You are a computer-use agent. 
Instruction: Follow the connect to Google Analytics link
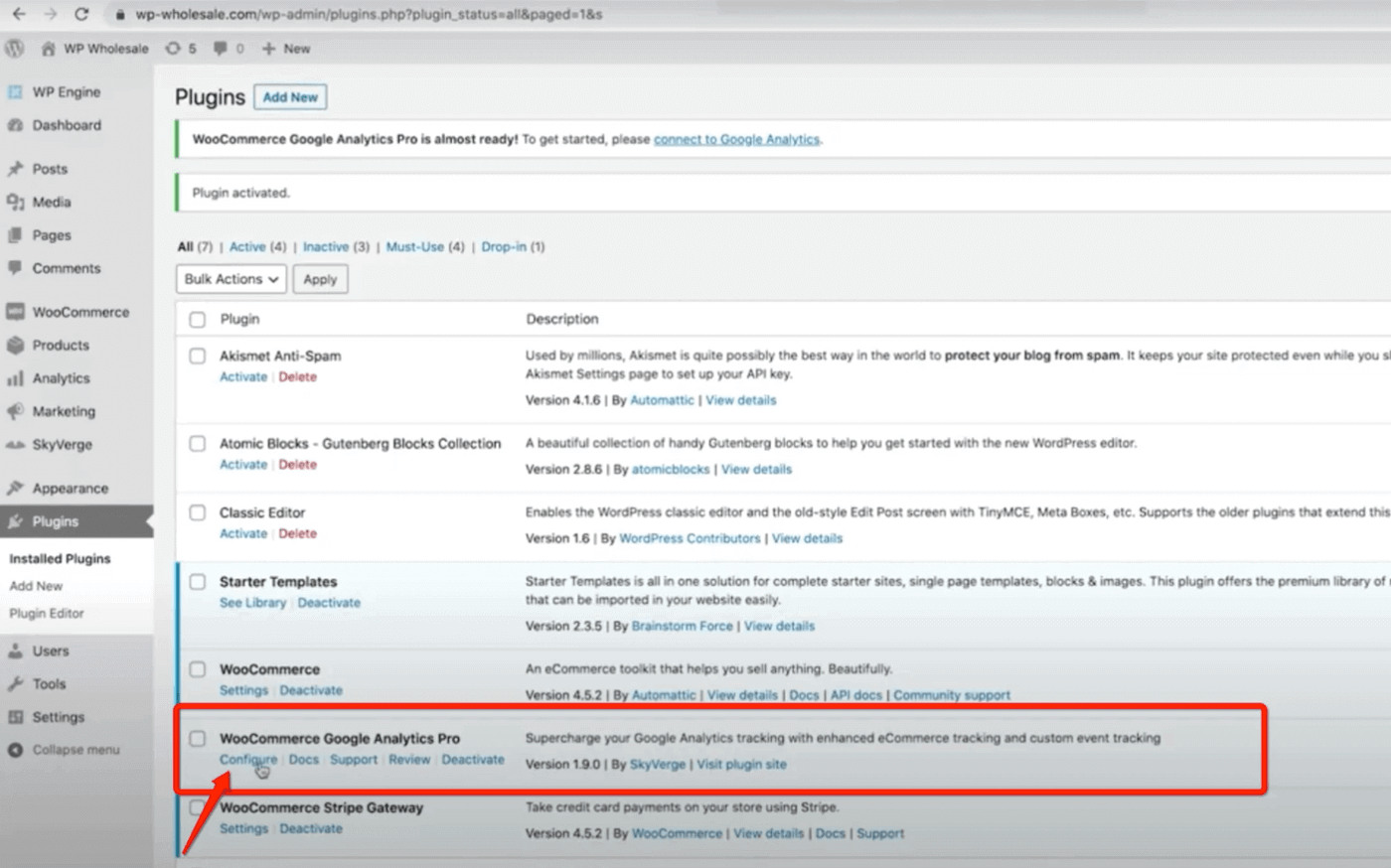(737, 139)
